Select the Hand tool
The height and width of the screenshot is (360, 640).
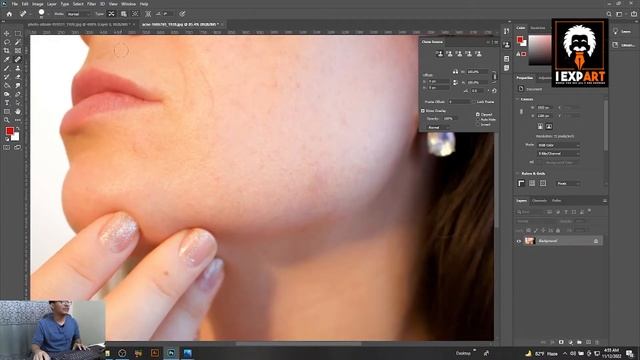pyautogui.click(x=18, y=111)
